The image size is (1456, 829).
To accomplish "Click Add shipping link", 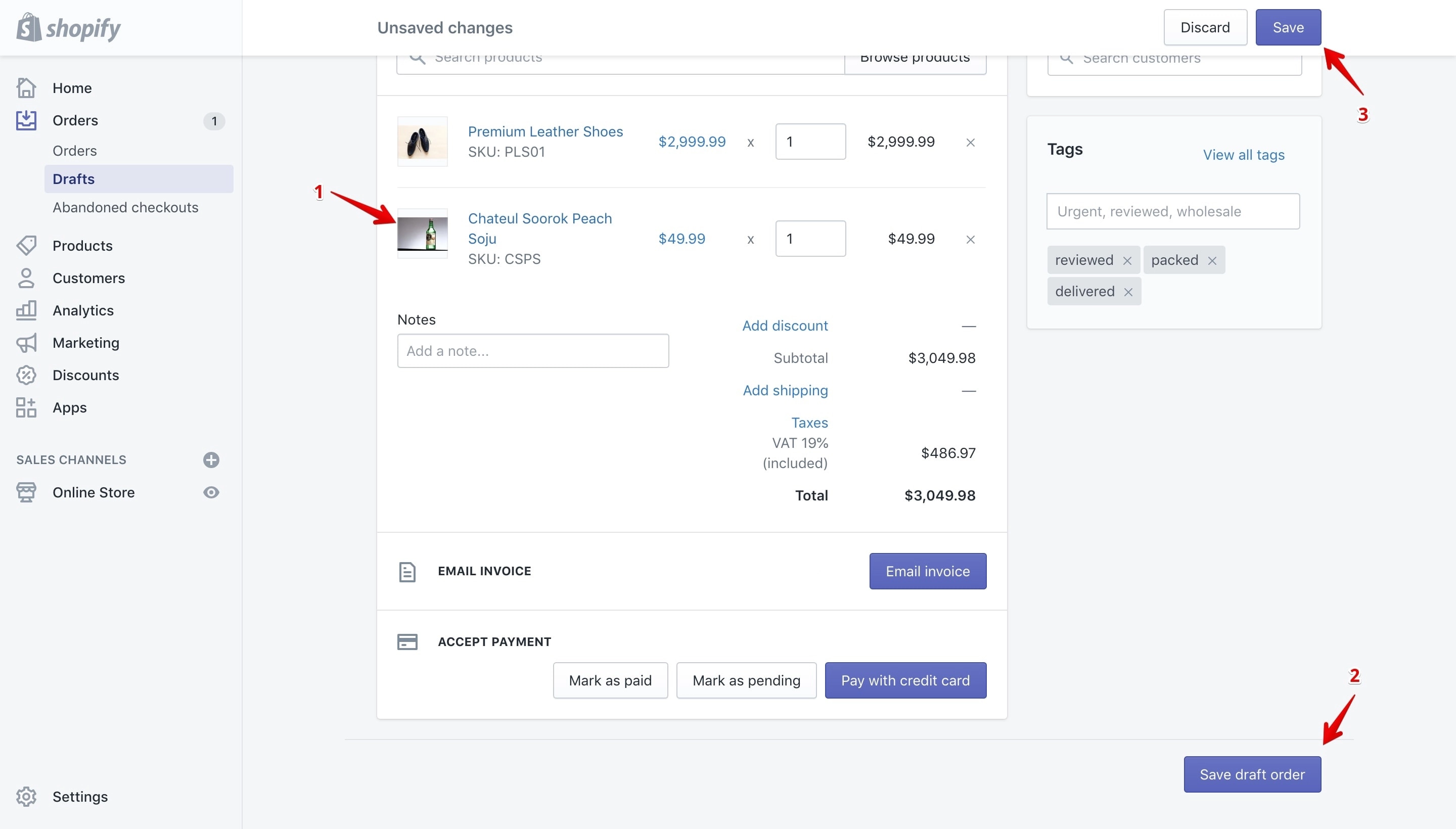I will tap(785, 391).
